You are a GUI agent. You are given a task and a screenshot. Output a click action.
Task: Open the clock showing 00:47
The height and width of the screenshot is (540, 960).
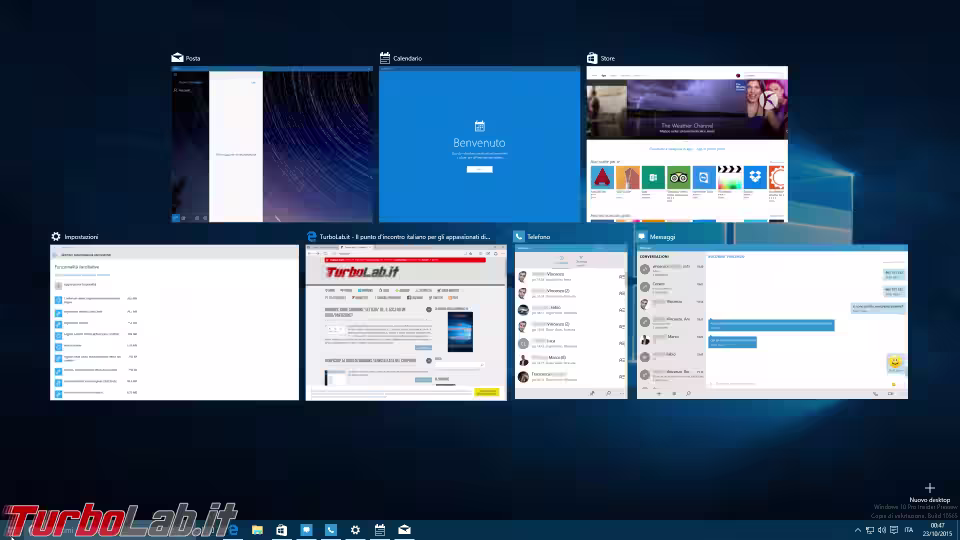click(x=937, y=530)
